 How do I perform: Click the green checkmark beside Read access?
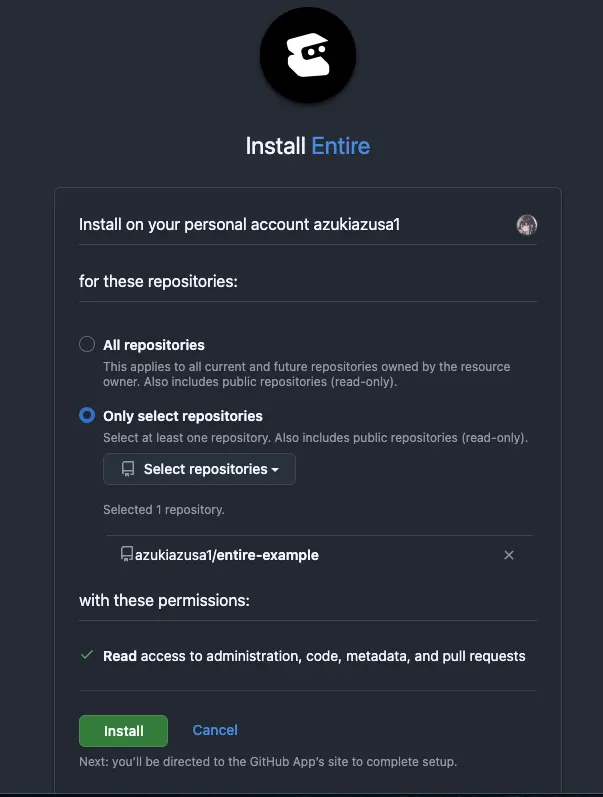pyautogui.click(x=87, y=655)
